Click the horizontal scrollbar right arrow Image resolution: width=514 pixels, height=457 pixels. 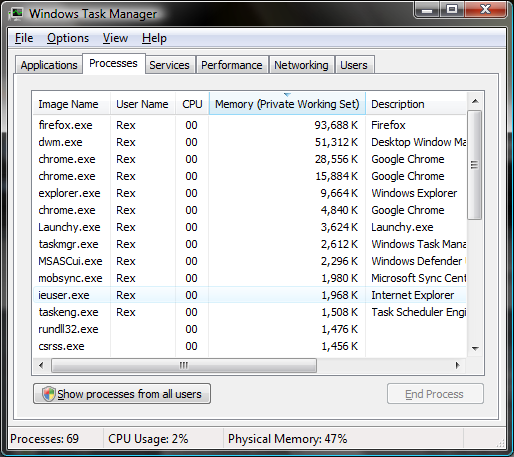pyautogui.click(x=458, y=365)
